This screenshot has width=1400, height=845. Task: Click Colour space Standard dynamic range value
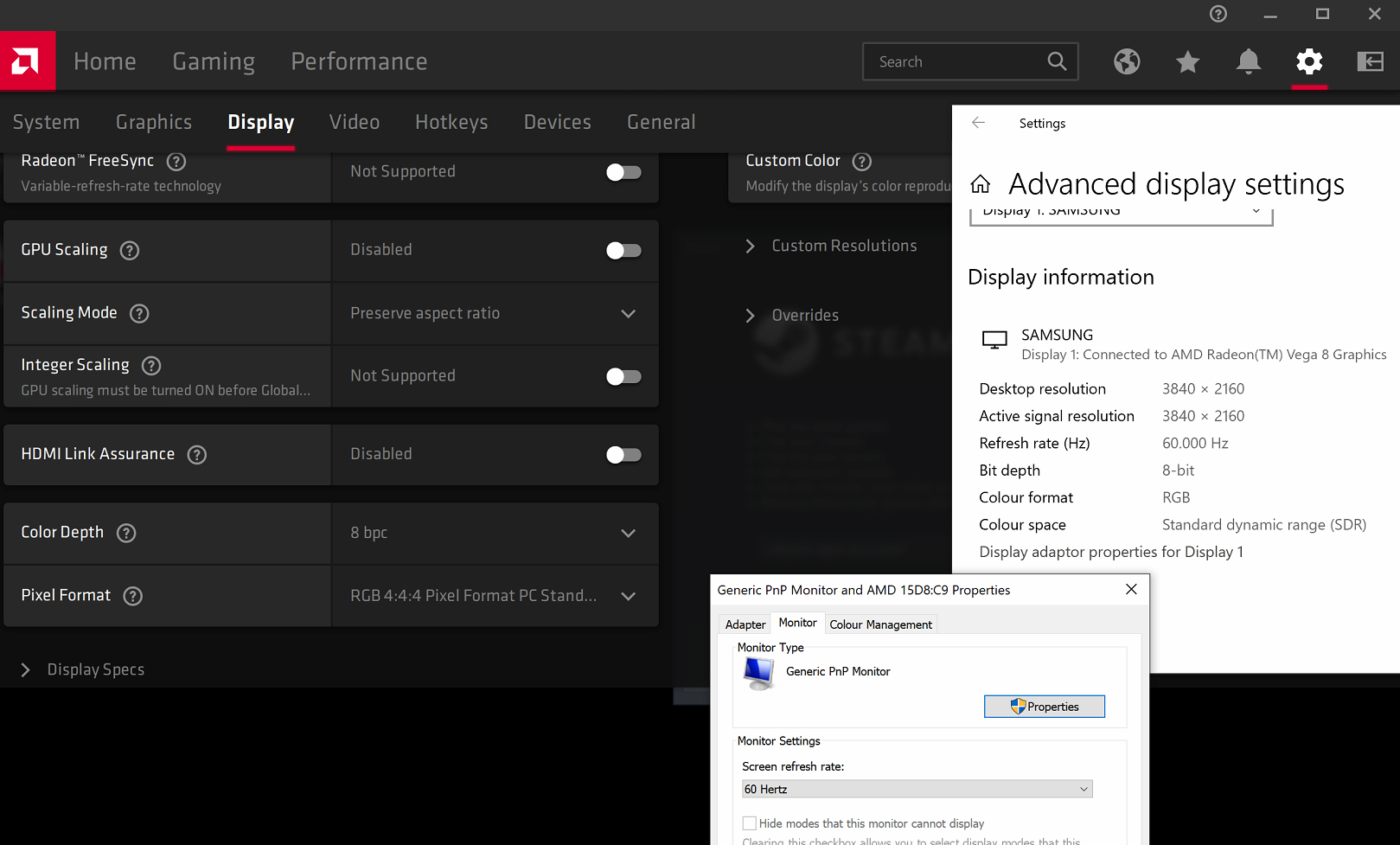(1264, 525)
